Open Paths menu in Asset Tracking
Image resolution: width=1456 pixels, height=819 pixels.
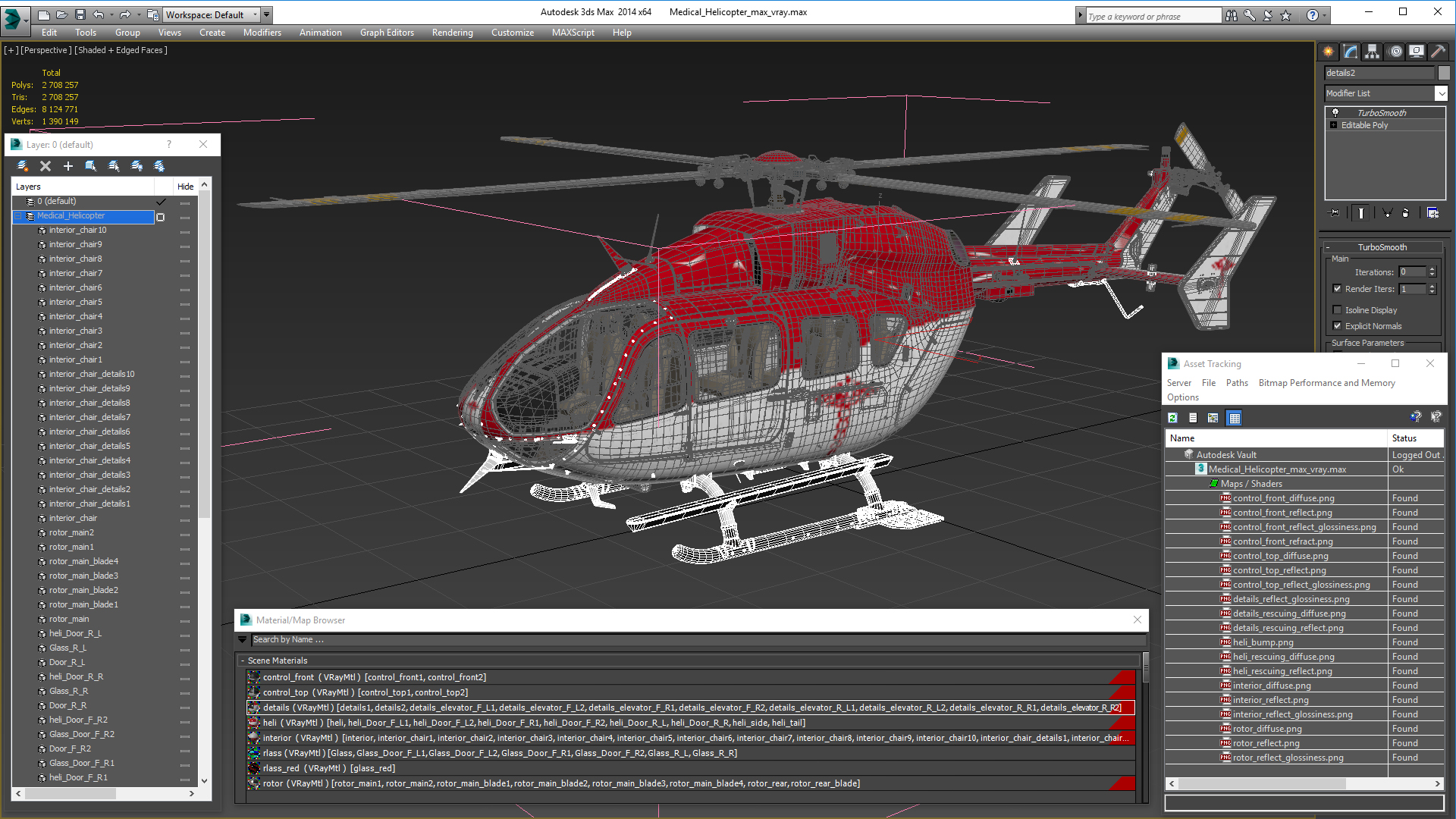coord(1236,383)
